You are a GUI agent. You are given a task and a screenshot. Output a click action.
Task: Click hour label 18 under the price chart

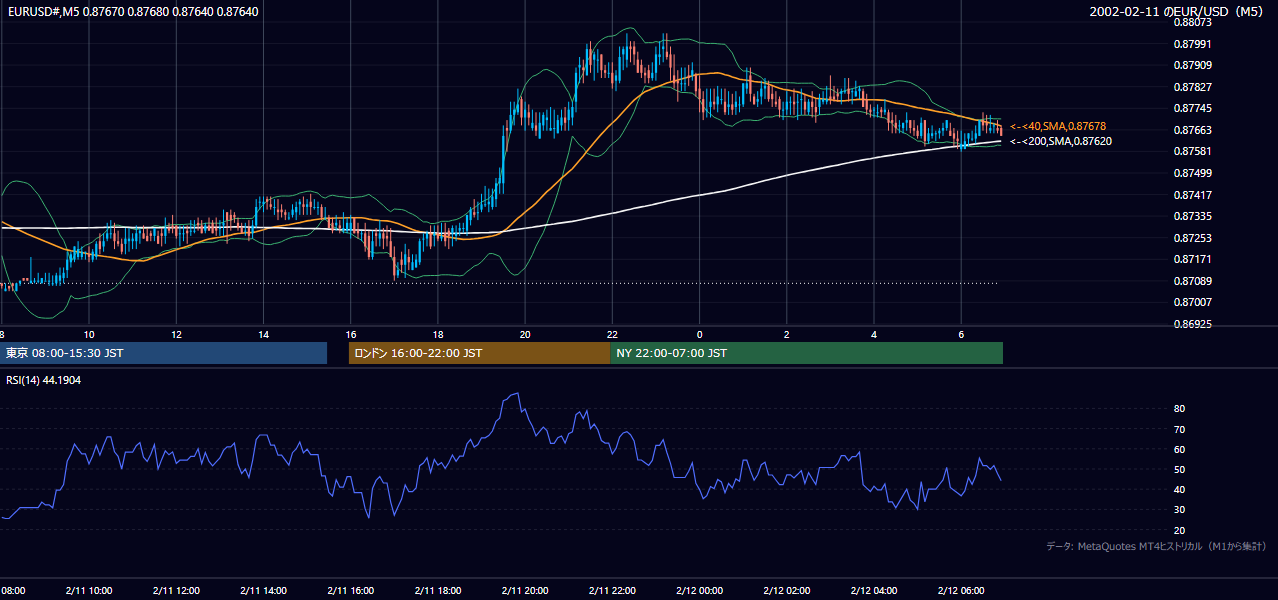[x=438, y=334]
